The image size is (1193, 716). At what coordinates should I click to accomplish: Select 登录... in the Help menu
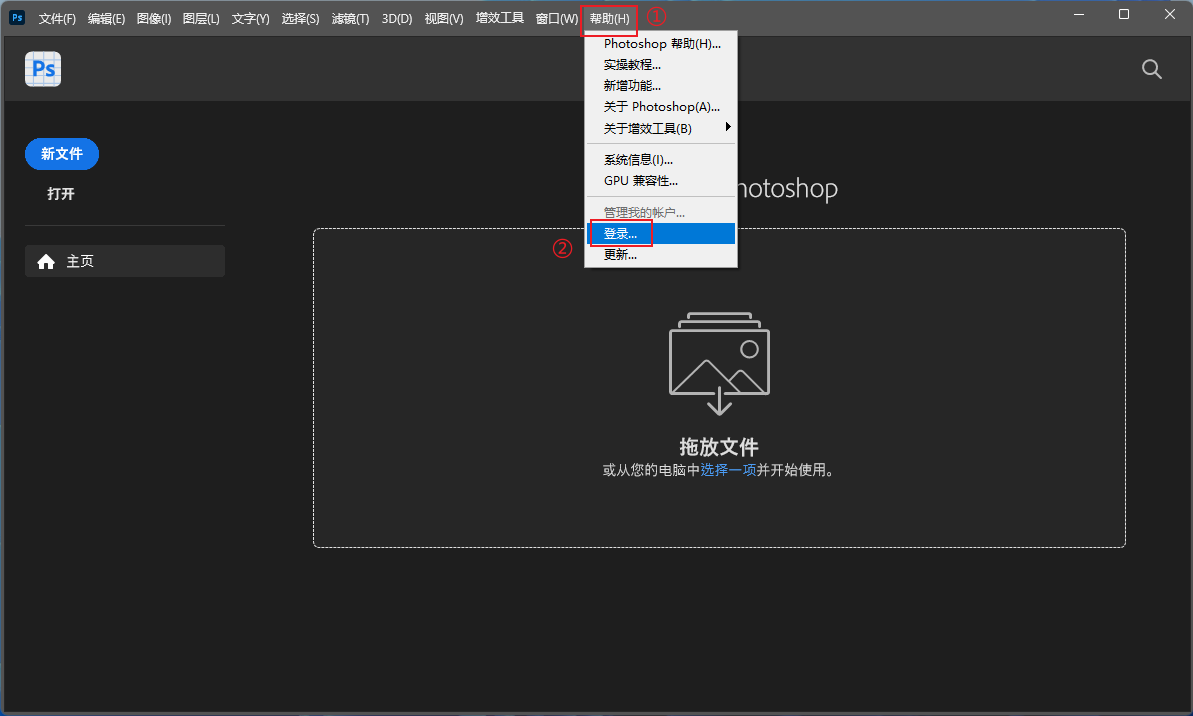point(660,234)
